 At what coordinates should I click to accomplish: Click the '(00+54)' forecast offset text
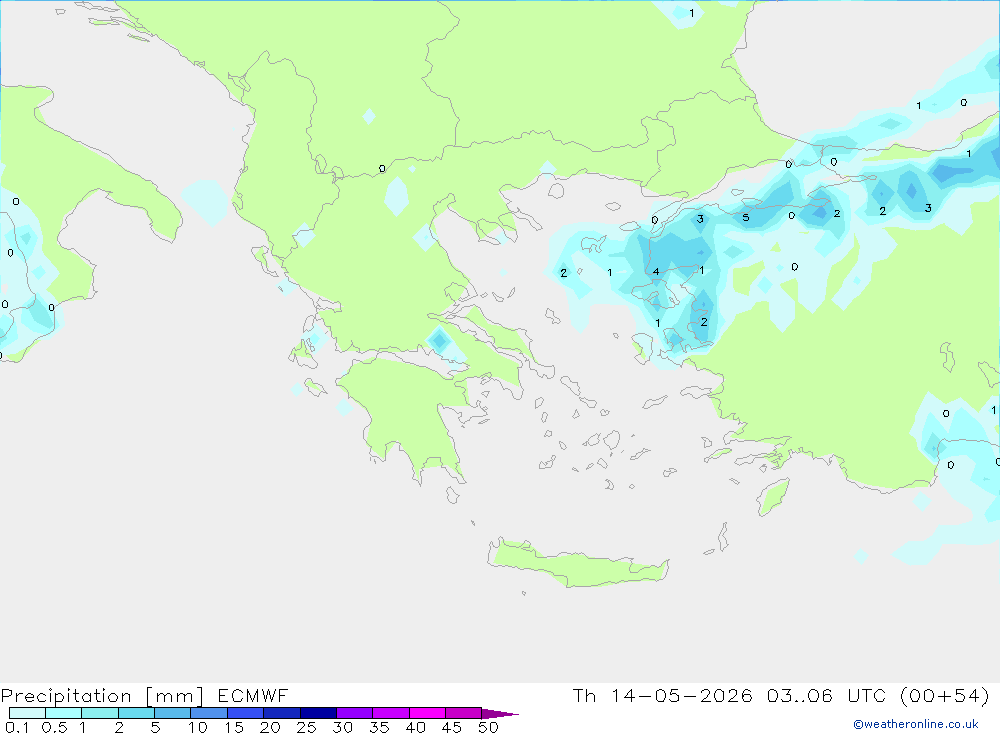coord(945,696)
